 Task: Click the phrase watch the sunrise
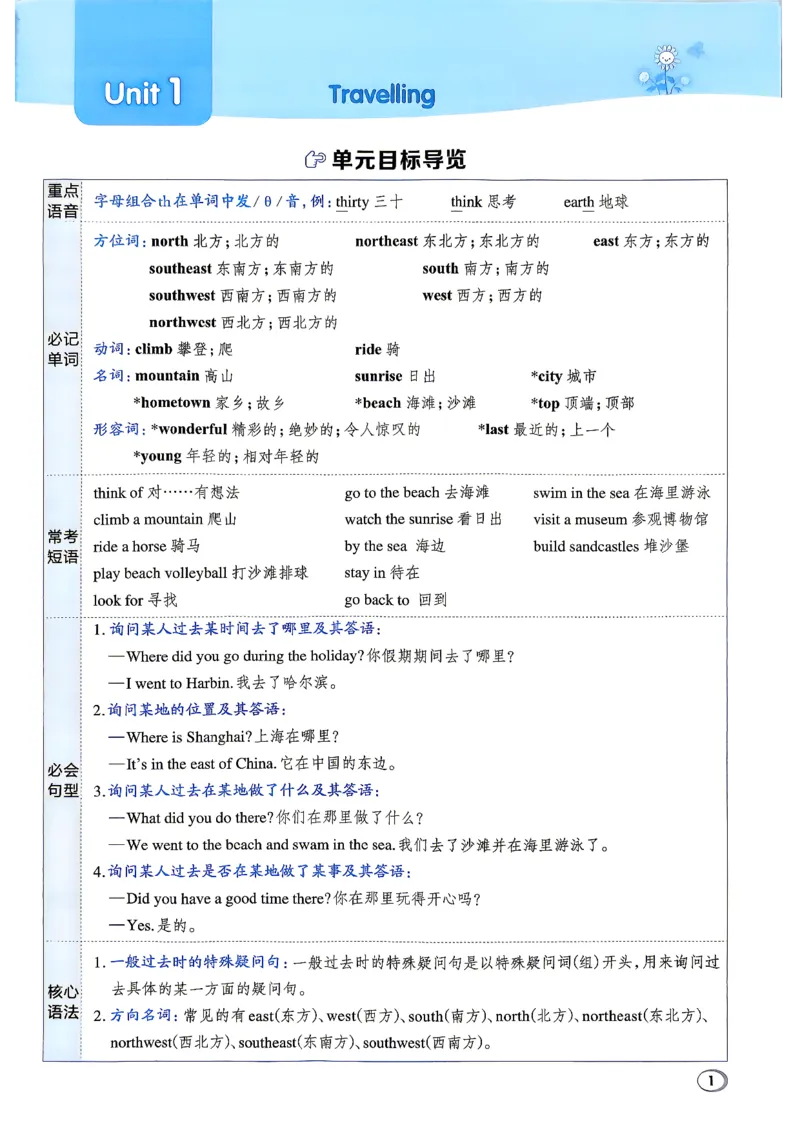click(x=423, y=520)
